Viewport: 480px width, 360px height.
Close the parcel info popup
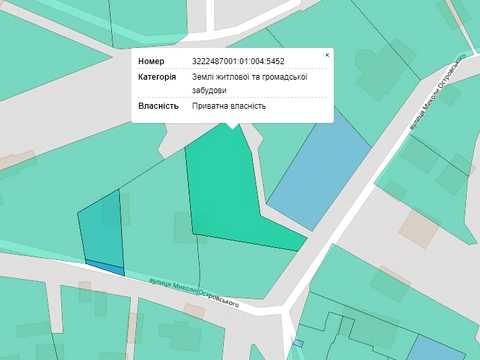pos(327,55)
